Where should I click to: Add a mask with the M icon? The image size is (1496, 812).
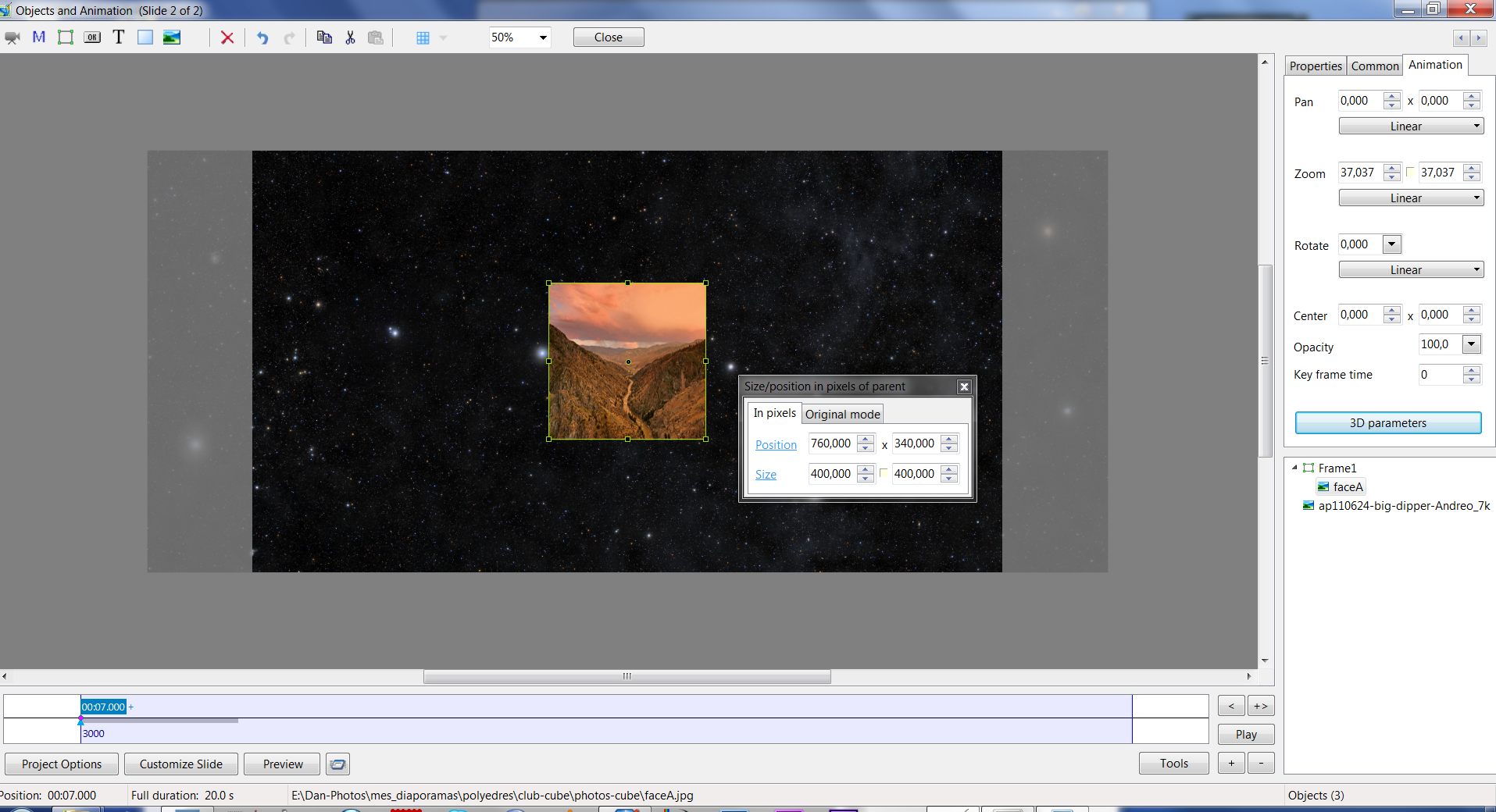38,37
